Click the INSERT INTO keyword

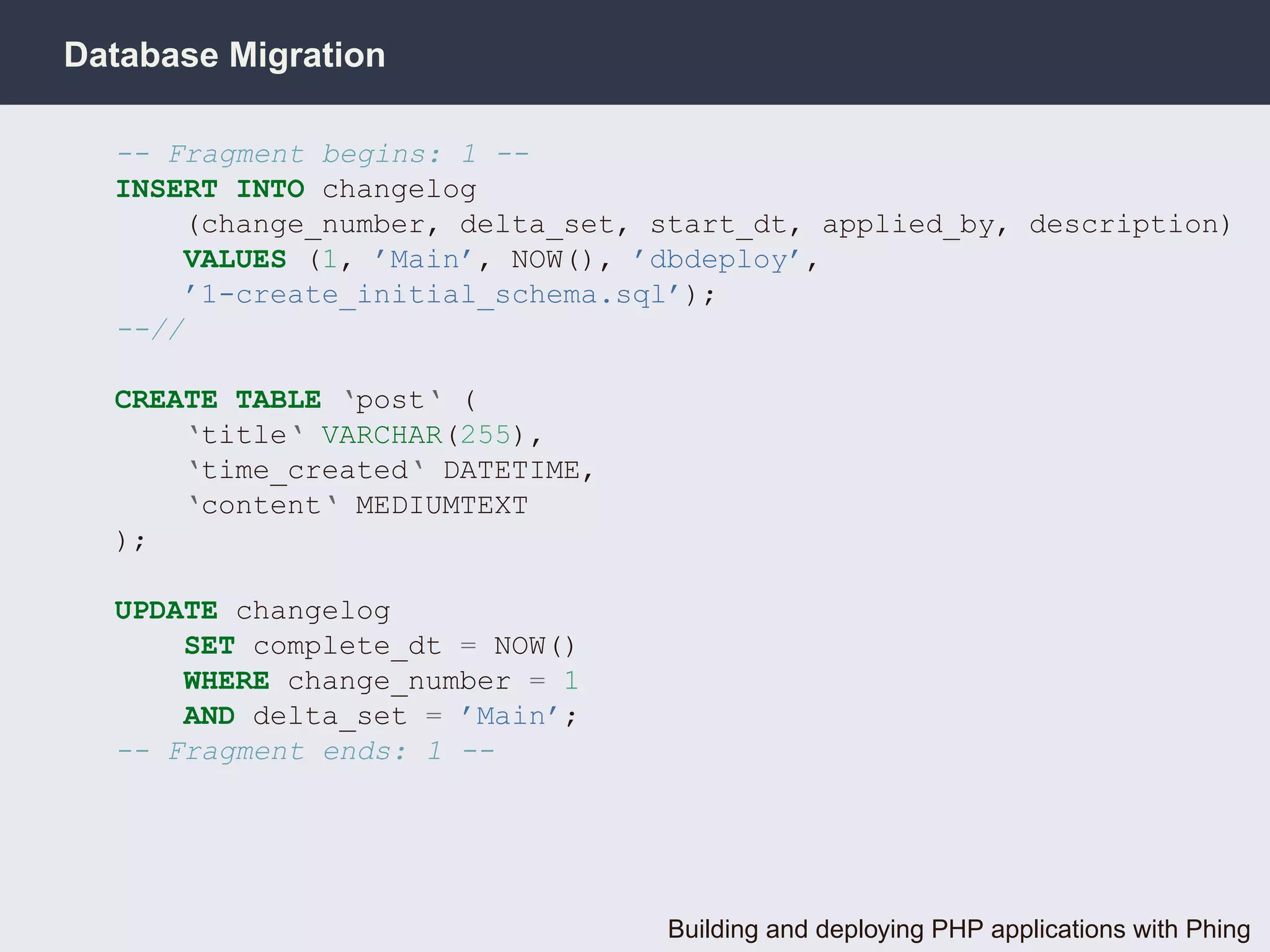coord(210,189)
